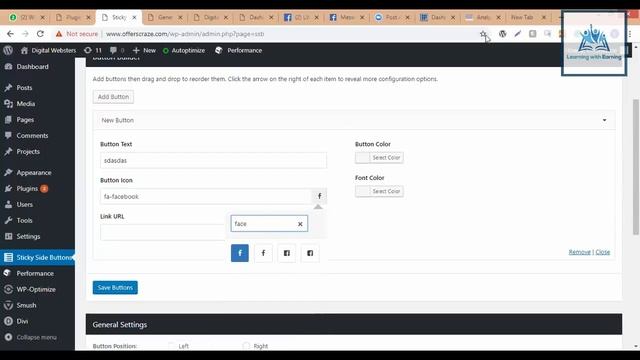Viewport: 640px width, 360px height.
Task: Toggle the icon picker dropdown button
Action: pos(320,196)
